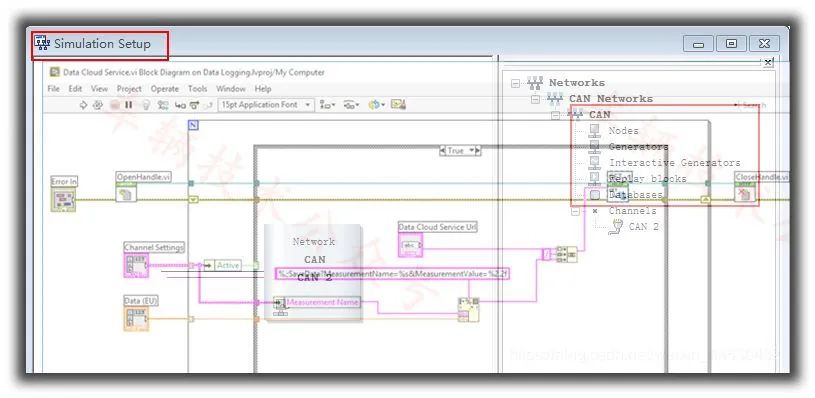Open the Reorder dropdown icon
This screenshot has width=815, height=398.
(x=376, y=105)
